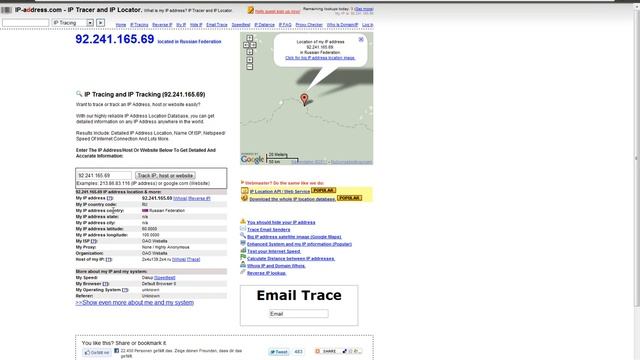This screenshot has height=360, width=640.
Task: Click the page vertical scrollbar
Action: pyautogui.click(x=636, y=157)
